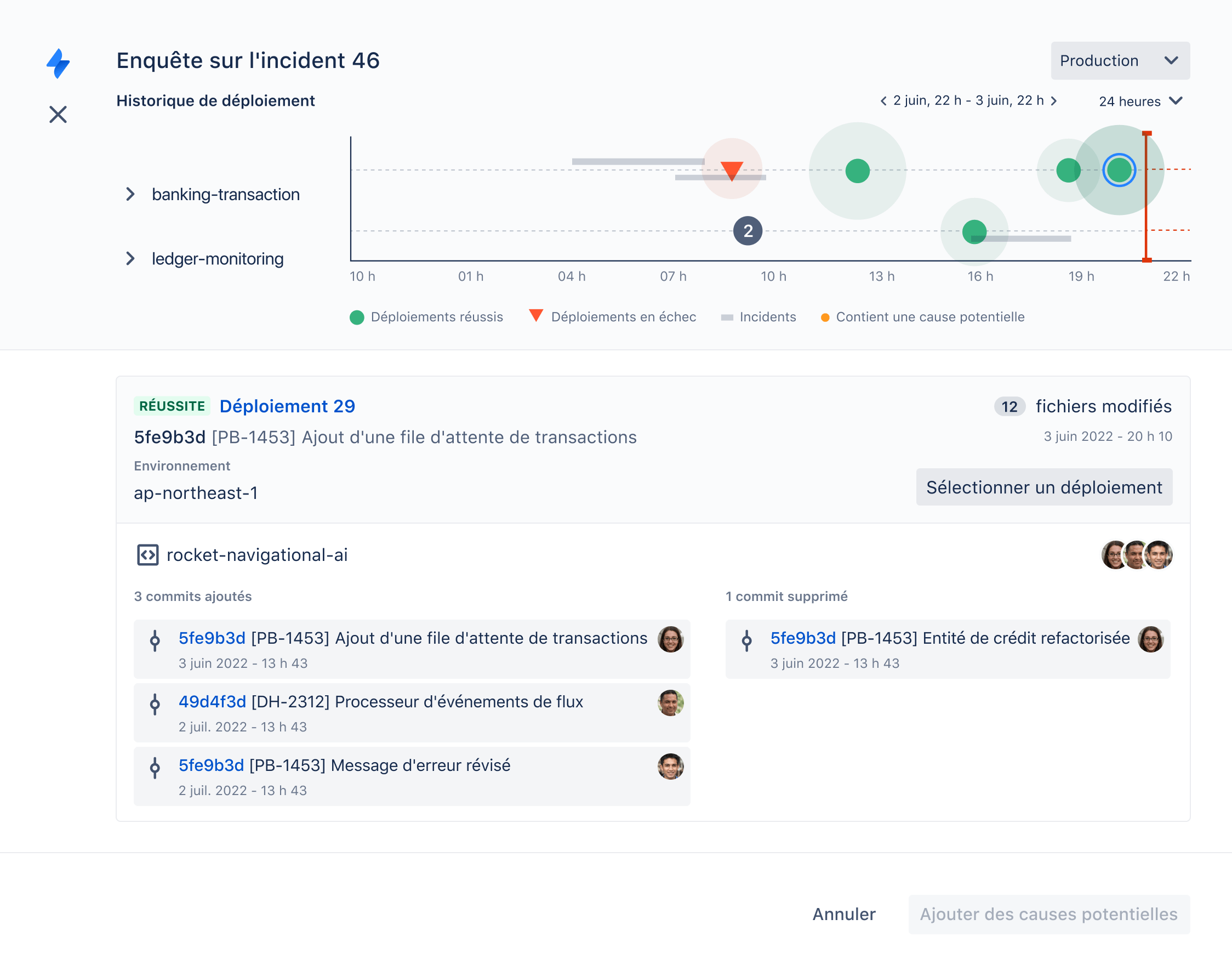Open the 24 heures time range dropdown

point(1140,101)
